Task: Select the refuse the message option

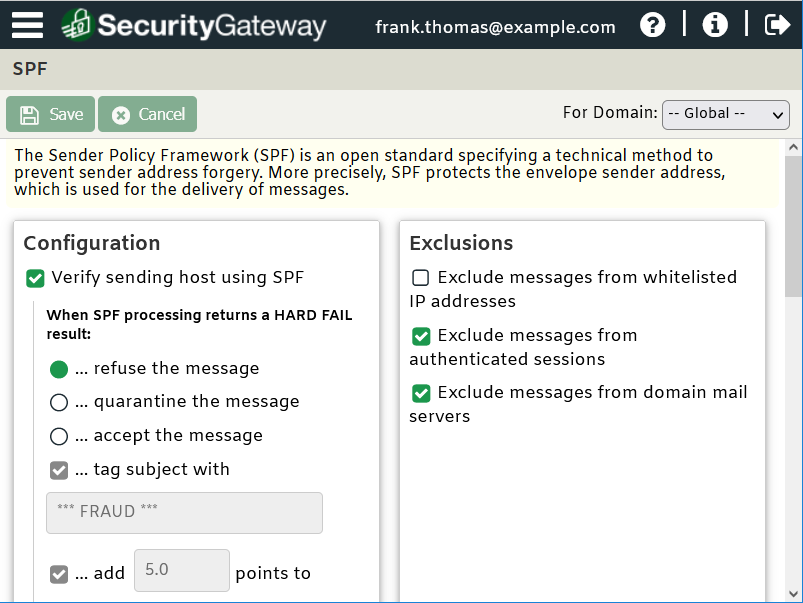Action: [59, 370]
